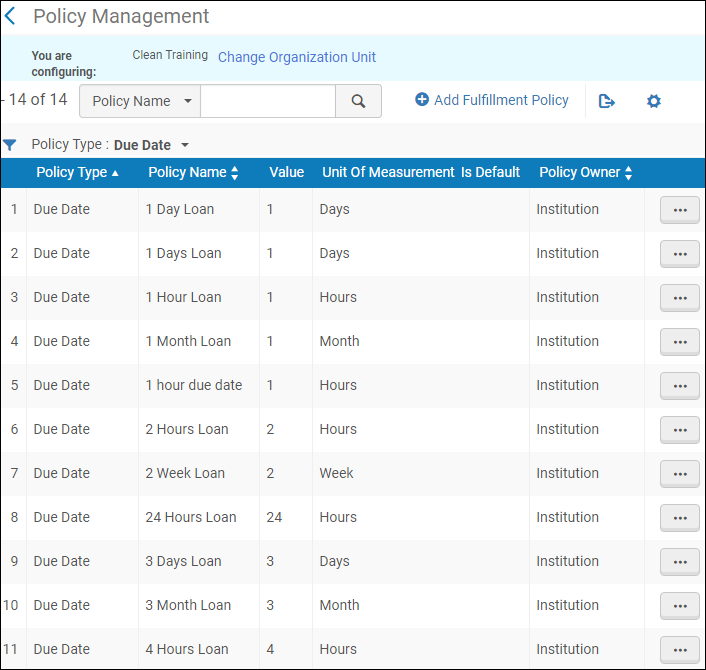Open row actions for 1 Day Loan

tap(679, 210)
